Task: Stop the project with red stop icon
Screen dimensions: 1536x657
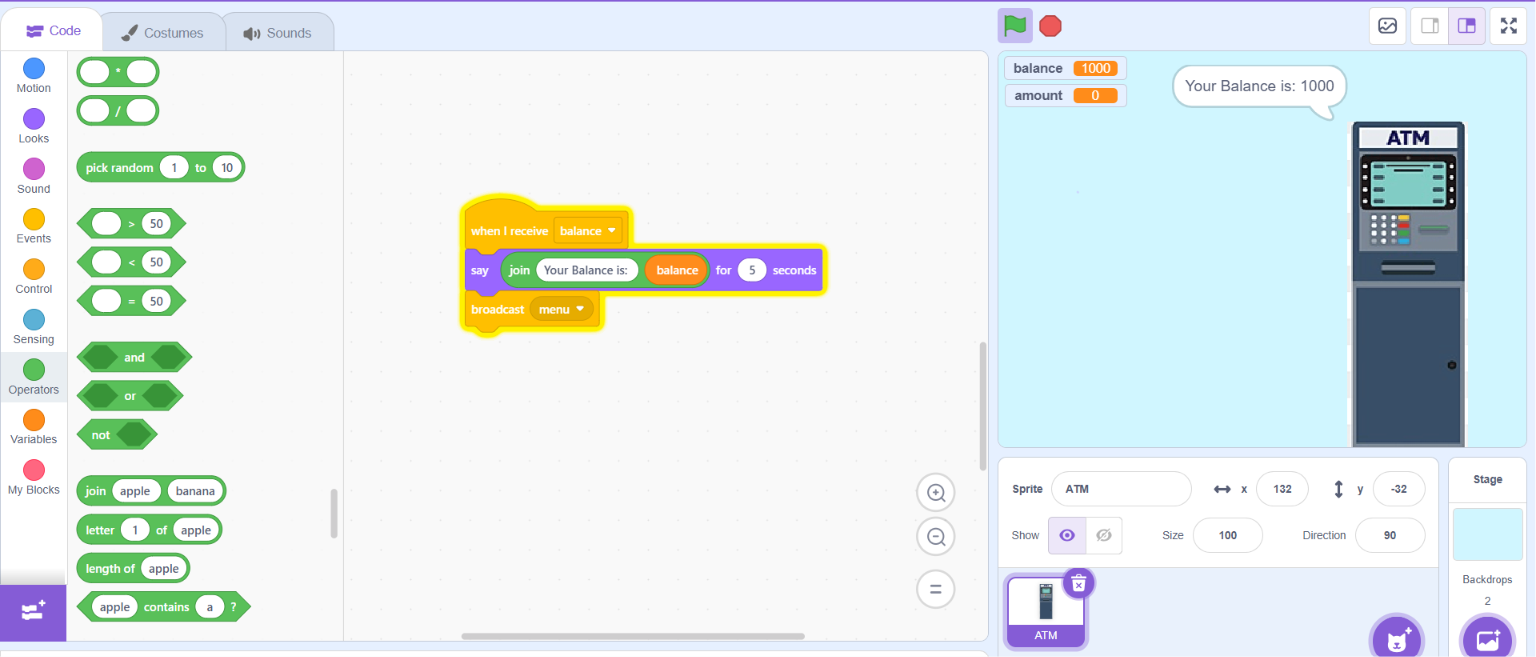Action: point(1050,26)
